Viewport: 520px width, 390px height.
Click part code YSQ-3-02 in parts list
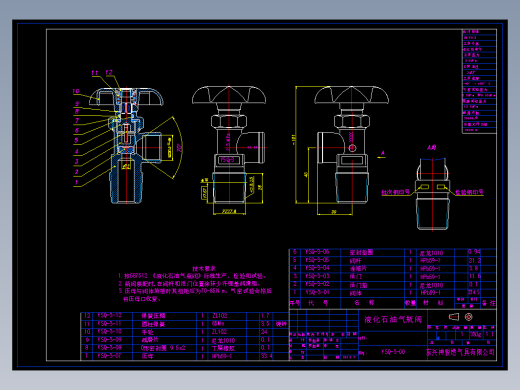tap(317, 284)
